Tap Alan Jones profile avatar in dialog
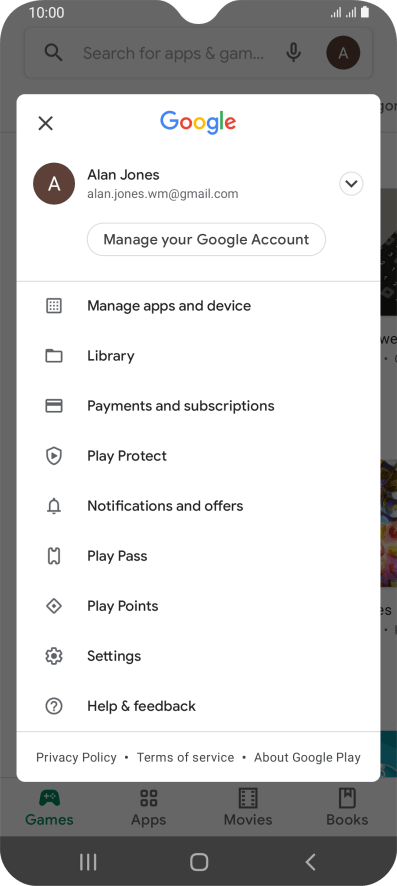The image size is (397, 886). pyautogui.click(x=54, y=184)
